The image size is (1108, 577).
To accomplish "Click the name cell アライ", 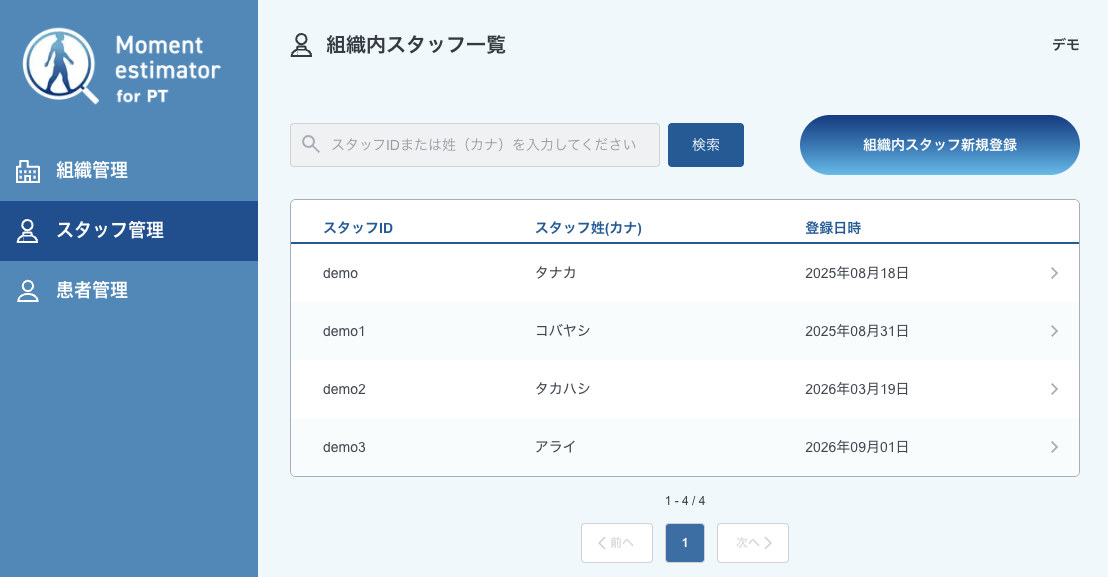I will pyautogui.click(x=555, y=446).
